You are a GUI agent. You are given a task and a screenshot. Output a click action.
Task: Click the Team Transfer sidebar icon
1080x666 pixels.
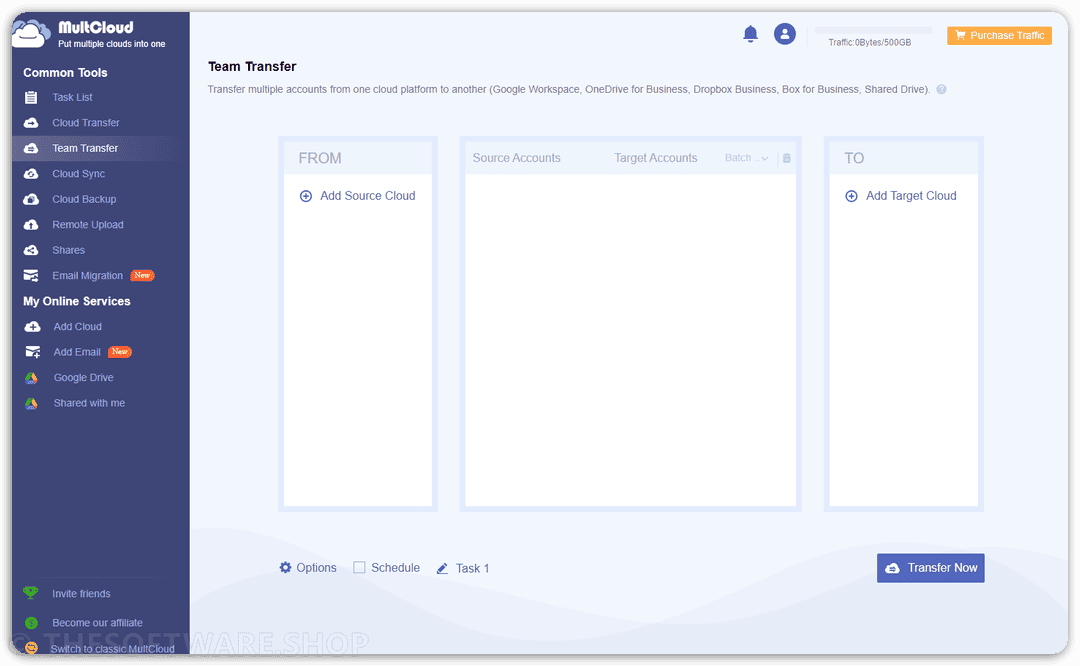click(31, 148)
